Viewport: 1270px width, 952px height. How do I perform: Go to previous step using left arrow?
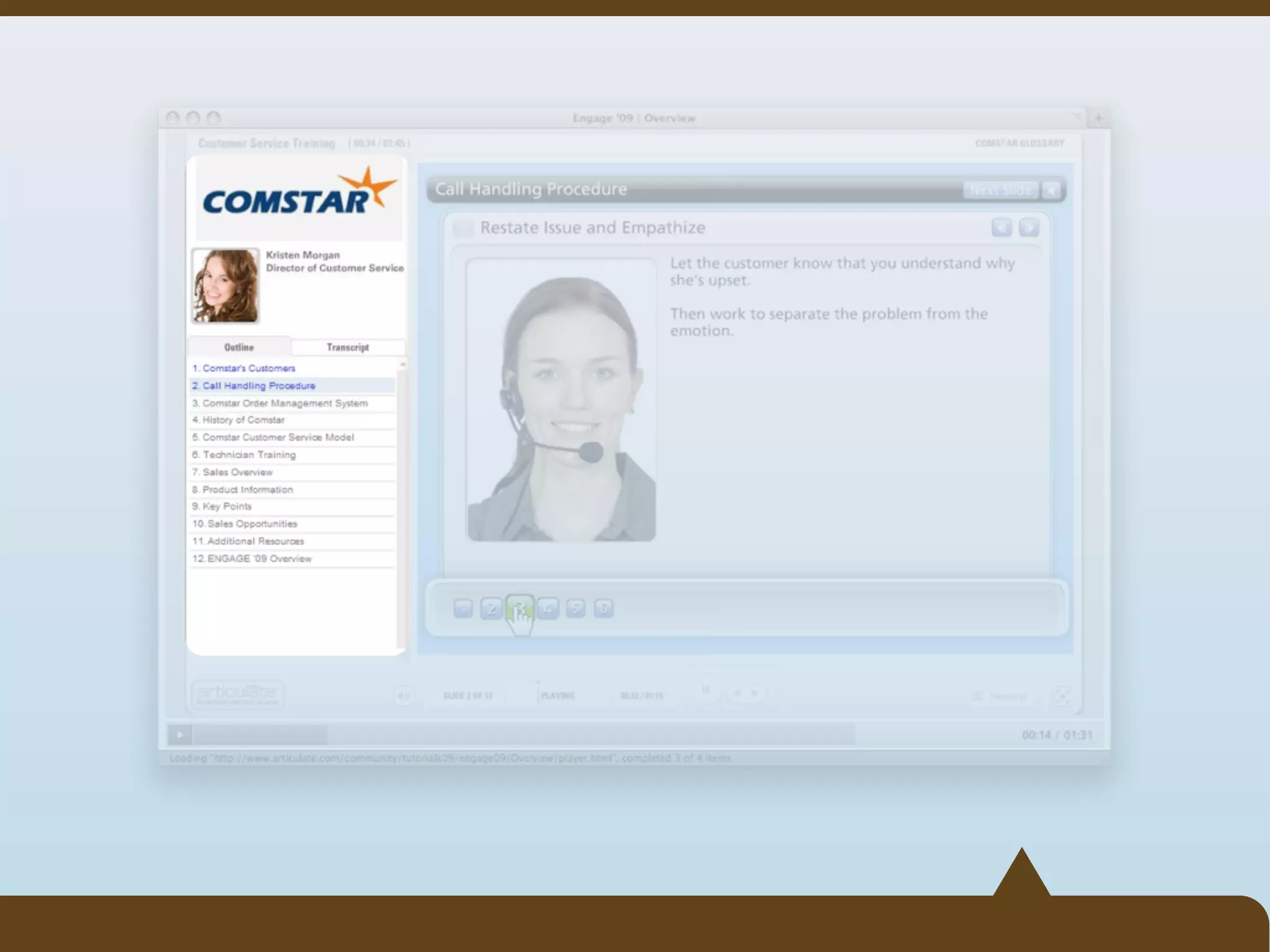coord(1001,227)
